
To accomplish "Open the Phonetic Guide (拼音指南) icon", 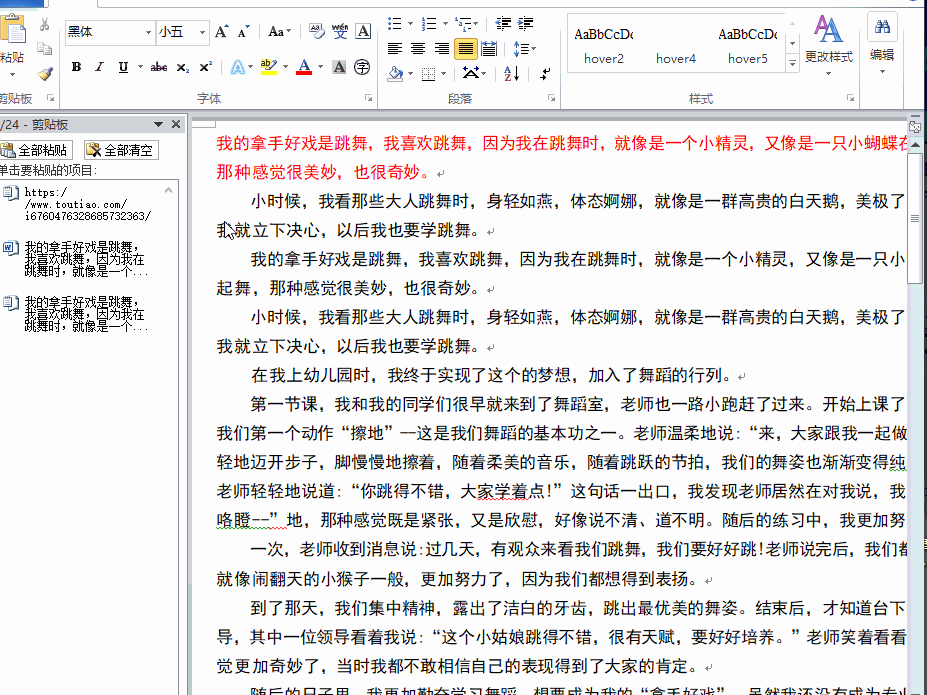I will tap(339, 30).
